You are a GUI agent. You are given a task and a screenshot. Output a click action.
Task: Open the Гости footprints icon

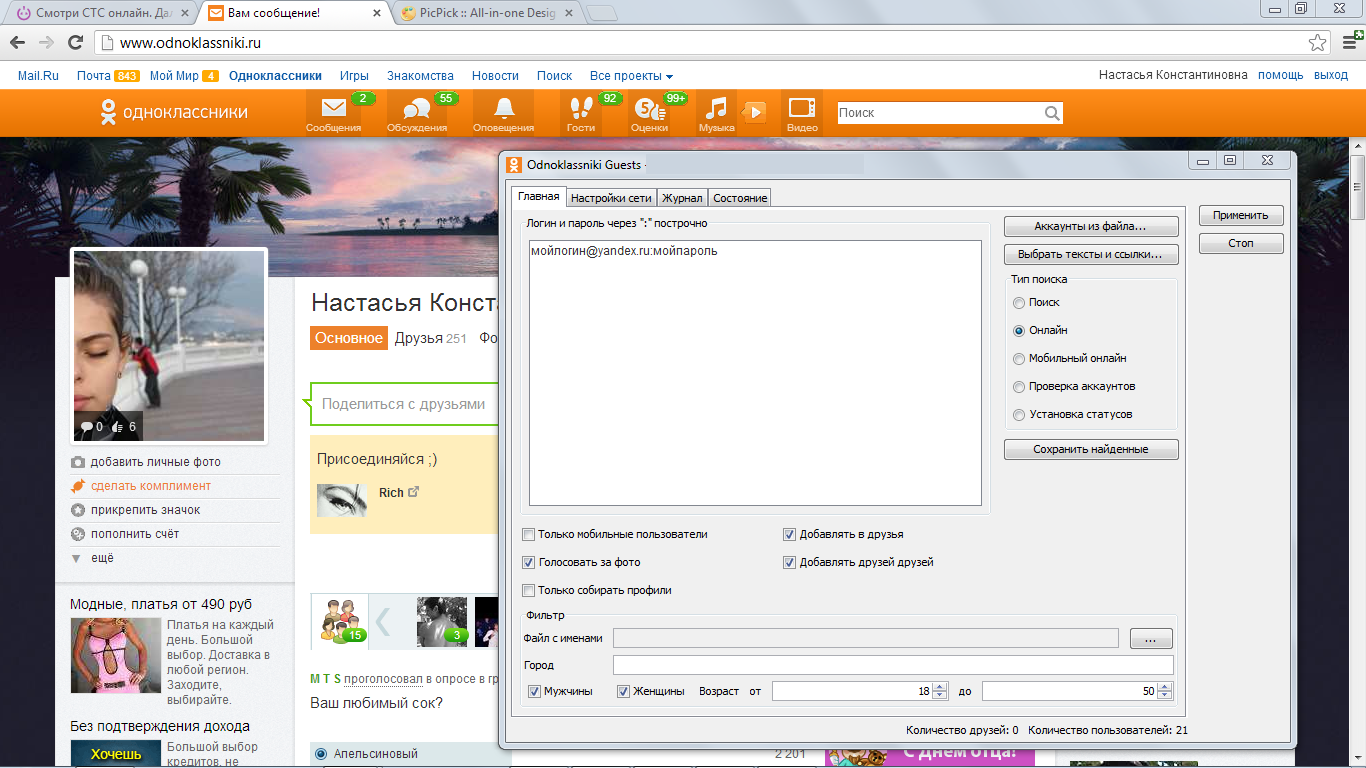click(581, 113)
